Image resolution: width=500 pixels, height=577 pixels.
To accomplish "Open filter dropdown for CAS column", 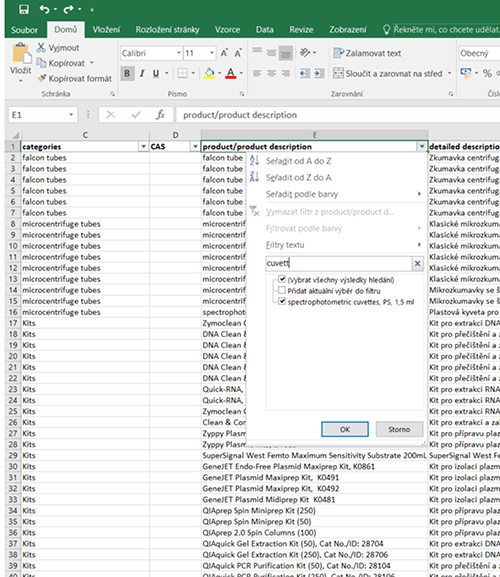I will tap(195, 146).
